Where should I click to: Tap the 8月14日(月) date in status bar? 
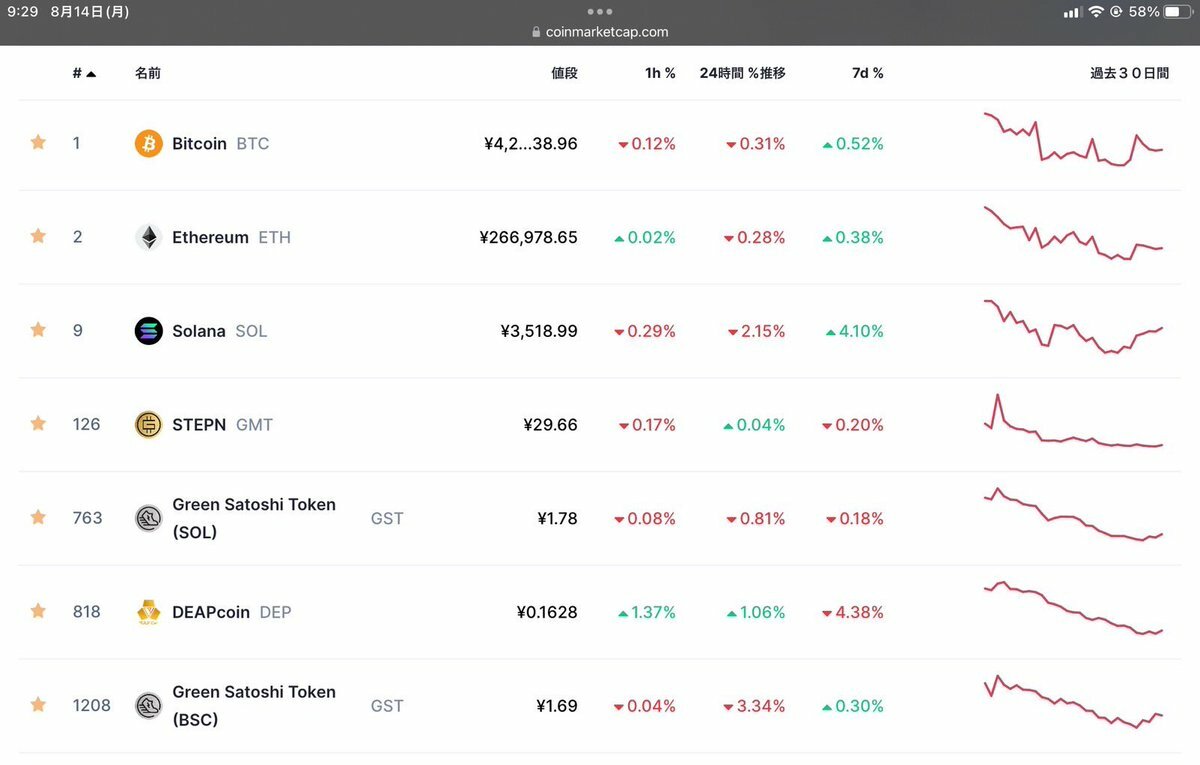90,12
